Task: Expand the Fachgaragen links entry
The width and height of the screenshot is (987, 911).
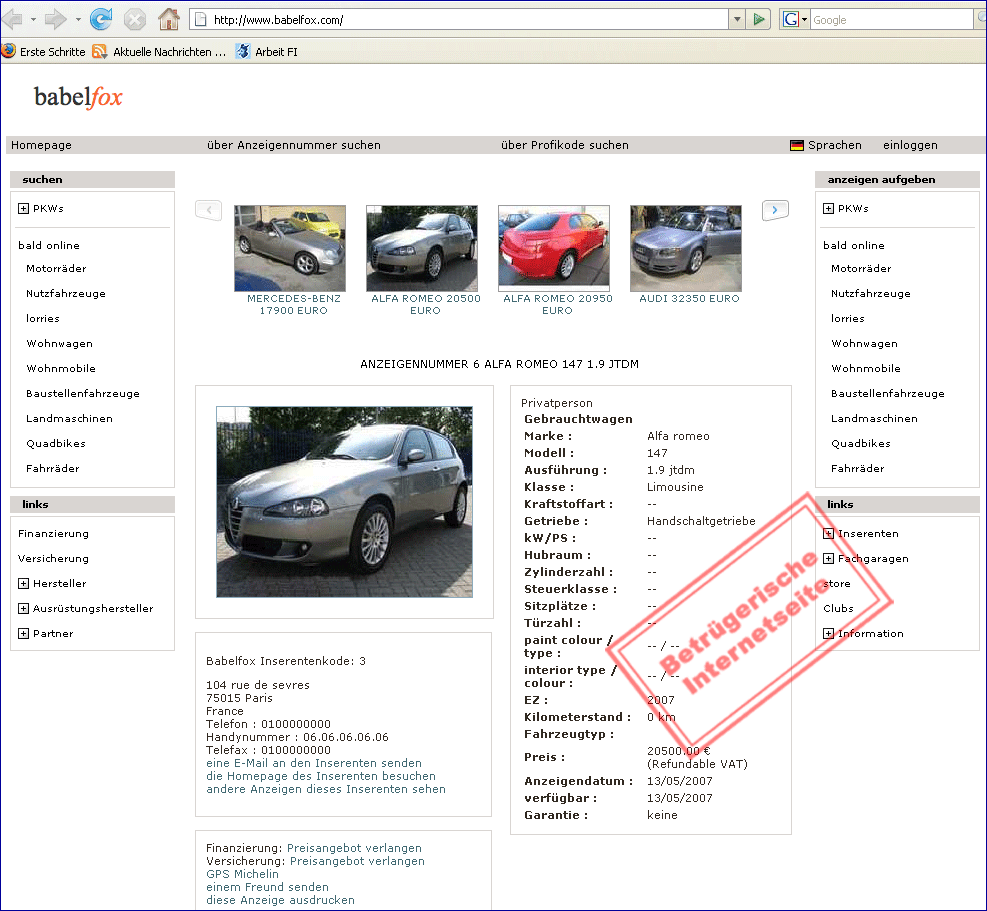Action: tap(828, 558)
